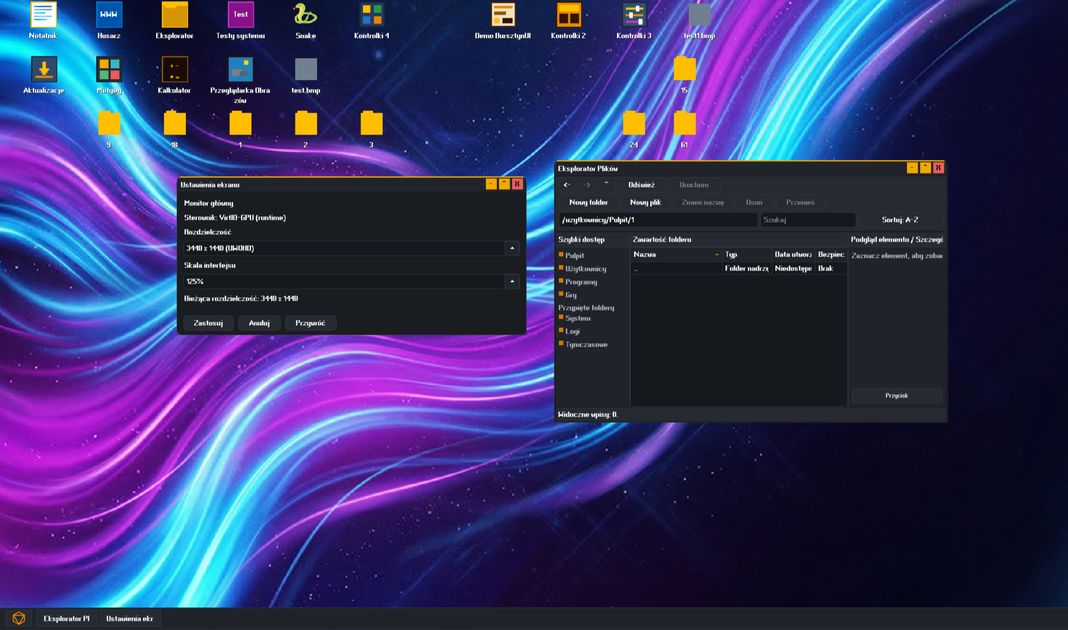This screenshot has width=1068, height=630.
Task: Open the Notatnik desktop icon
Action: (43, 15)
